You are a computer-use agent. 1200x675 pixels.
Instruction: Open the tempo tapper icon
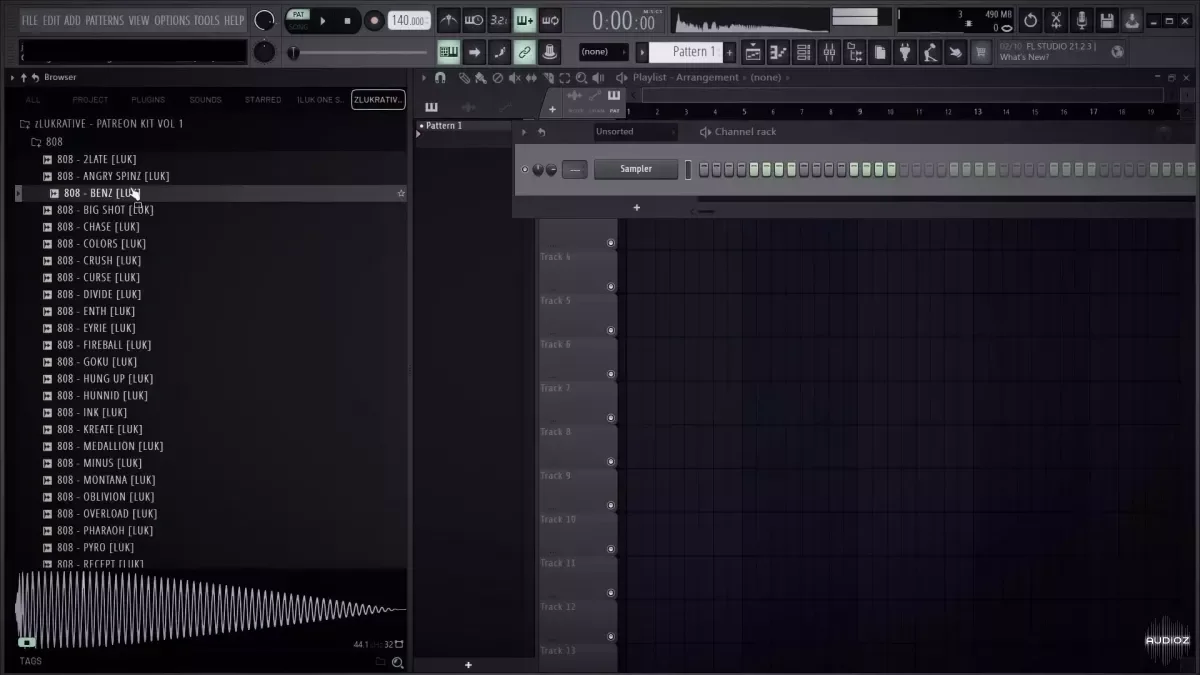[930, 52]
